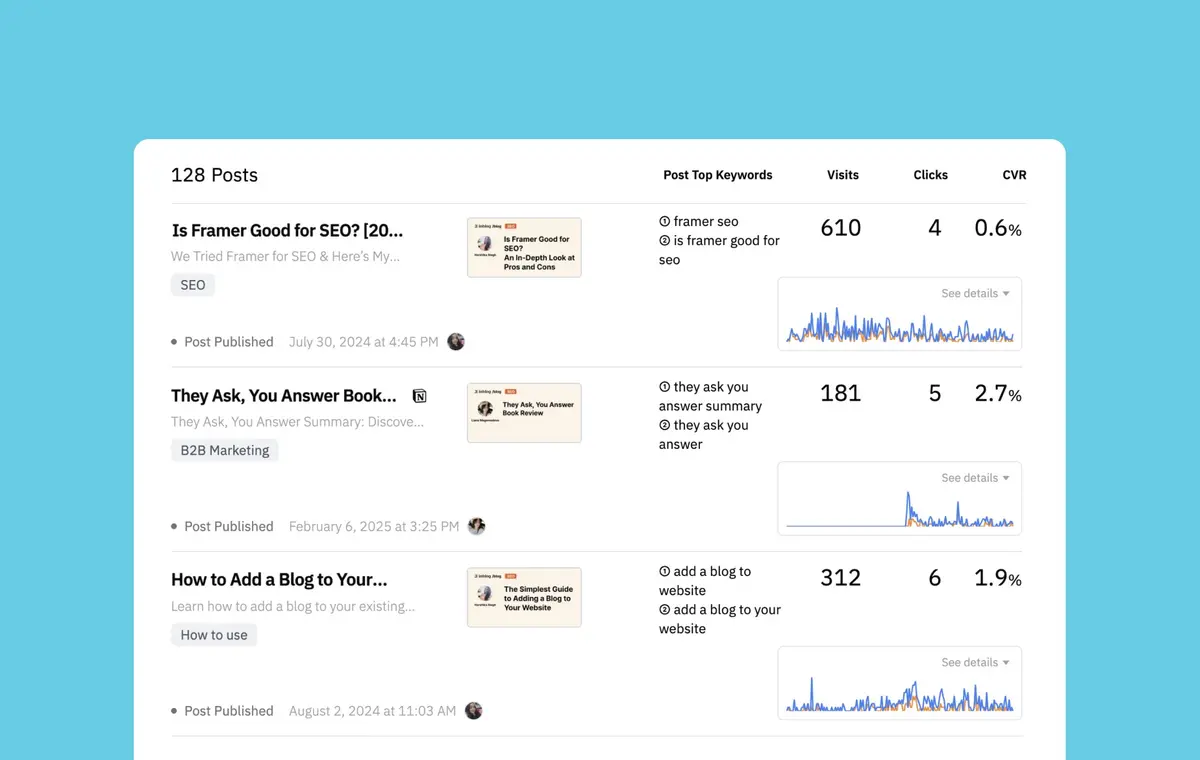Click the is framer good for seo keyword

pos(719,250)
